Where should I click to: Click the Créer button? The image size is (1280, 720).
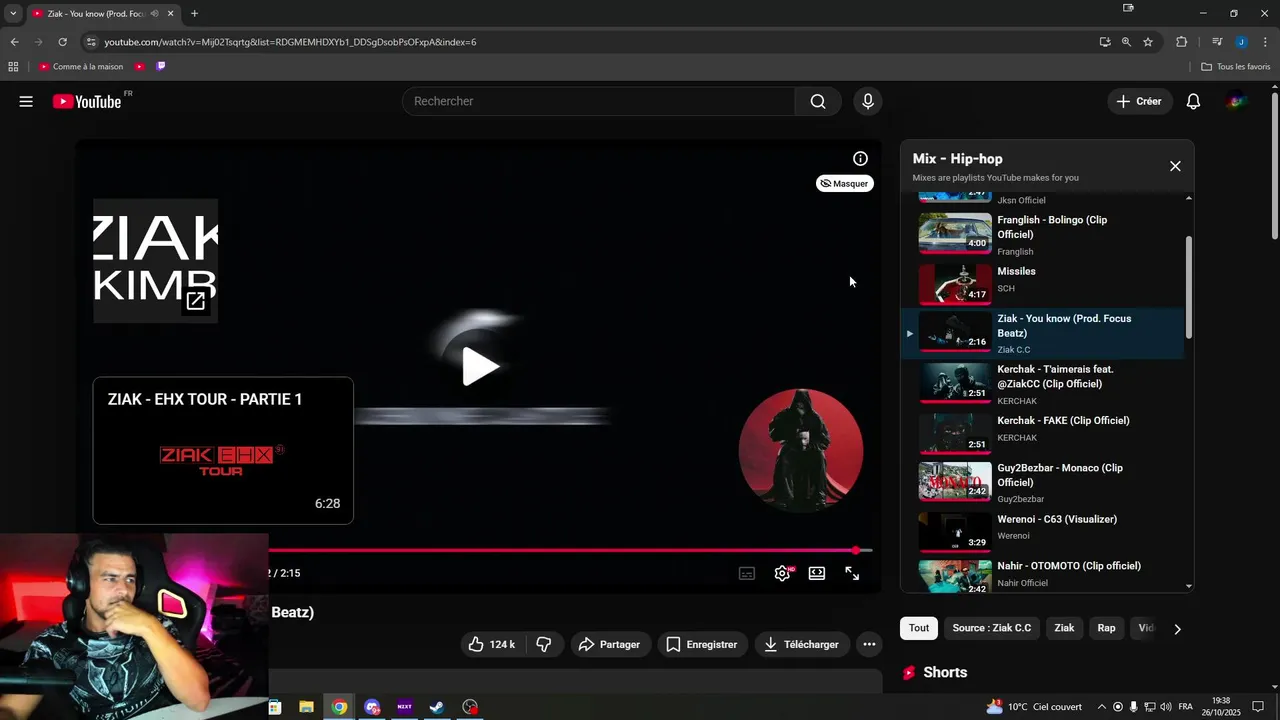(x=1139, y=101)
